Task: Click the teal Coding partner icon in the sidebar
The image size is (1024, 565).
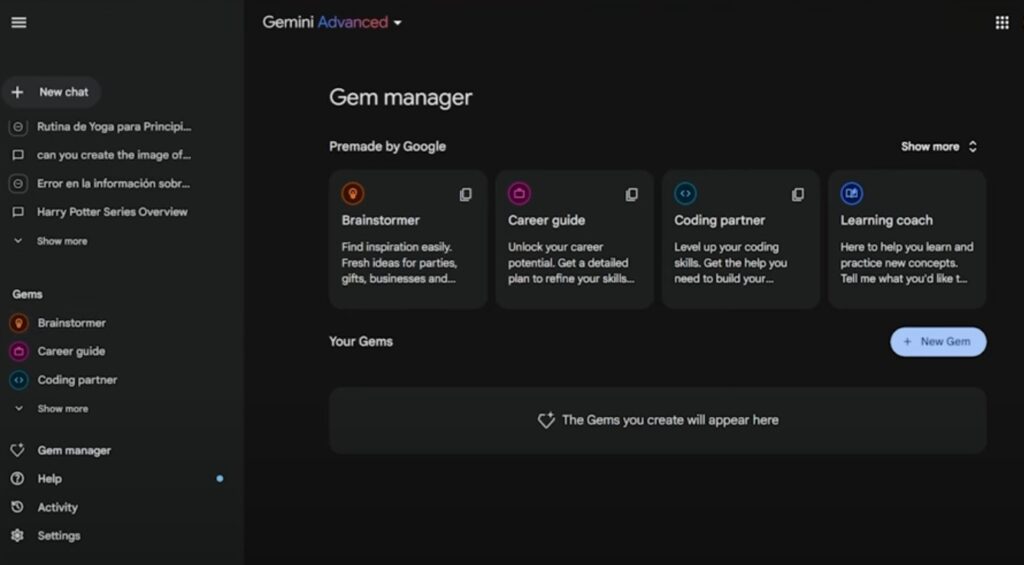Action: pos(19,379)
